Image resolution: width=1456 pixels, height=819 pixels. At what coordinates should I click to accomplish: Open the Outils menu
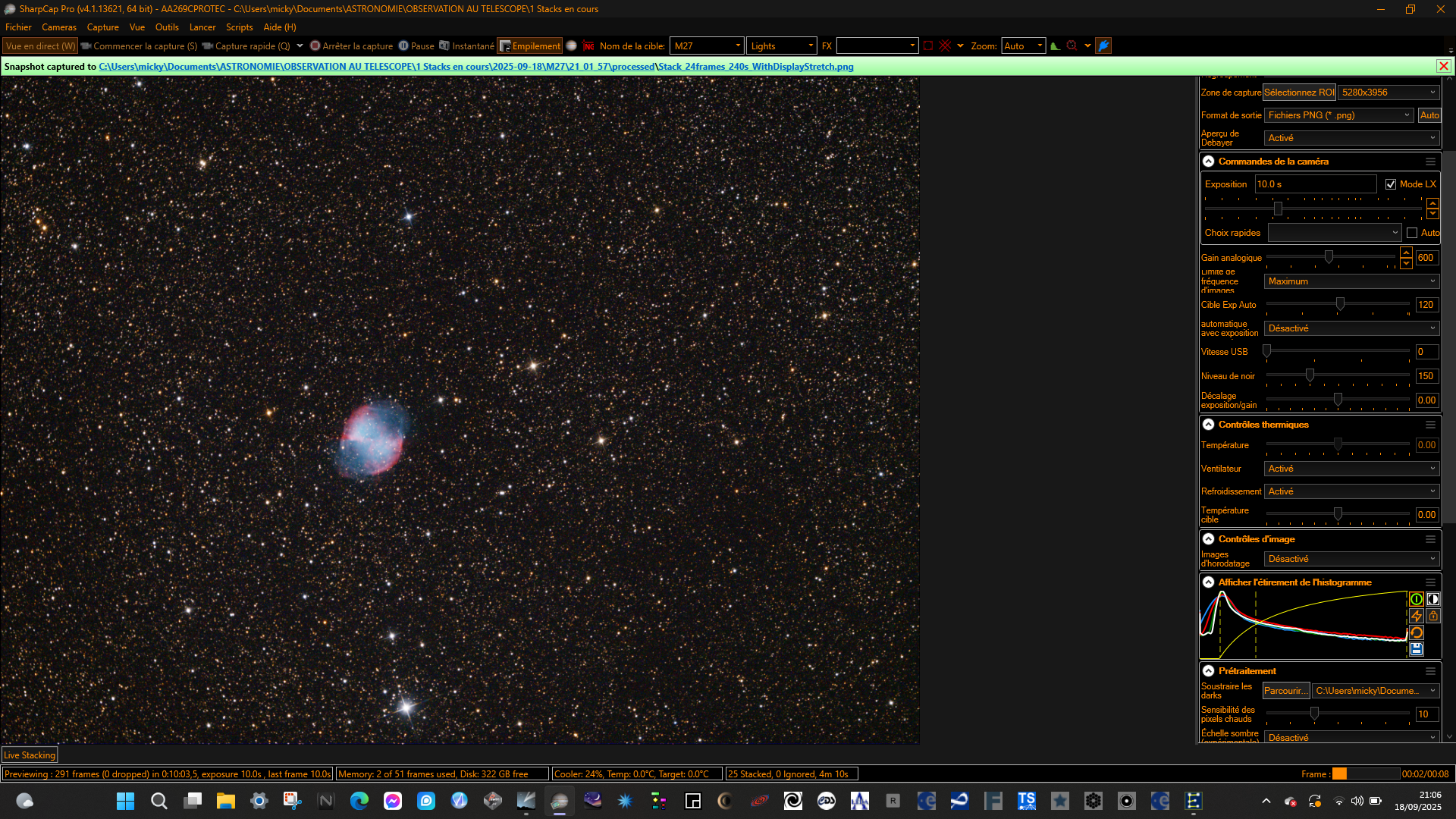(167, 27)
